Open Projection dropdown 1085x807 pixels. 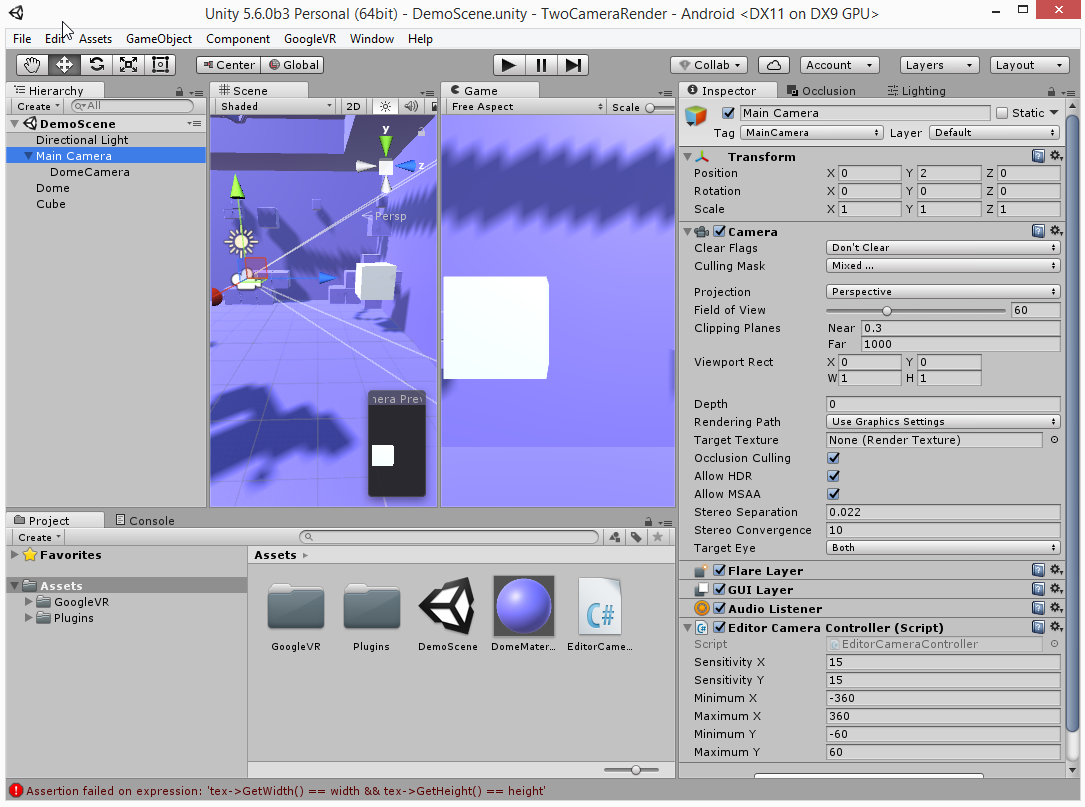(942, 292)
